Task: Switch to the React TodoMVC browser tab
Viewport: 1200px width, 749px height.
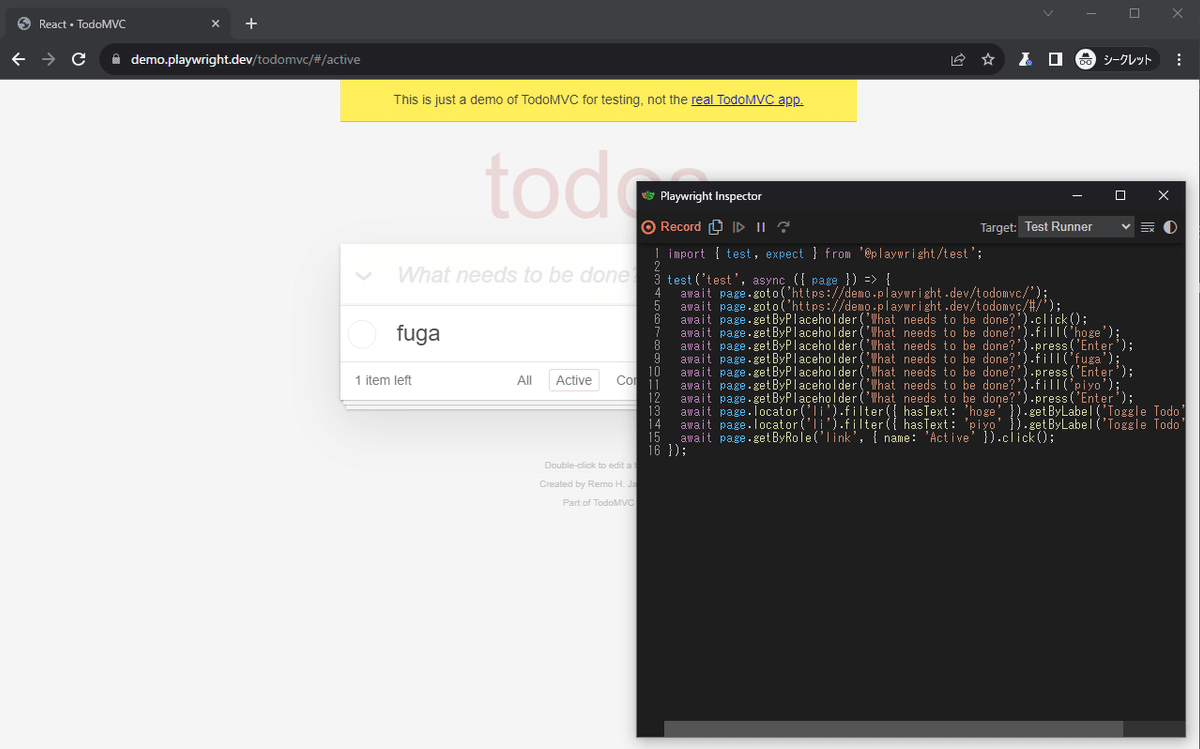Action: [110, 22]
